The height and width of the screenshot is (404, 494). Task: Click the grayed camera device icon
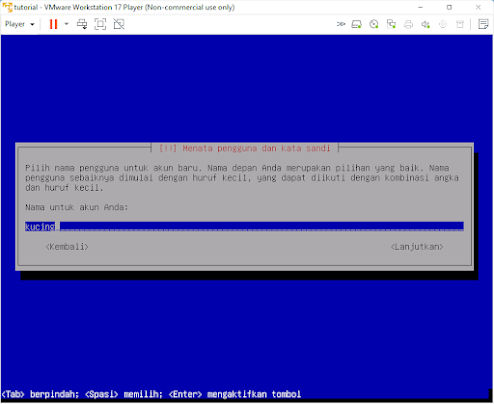point(443,24)
